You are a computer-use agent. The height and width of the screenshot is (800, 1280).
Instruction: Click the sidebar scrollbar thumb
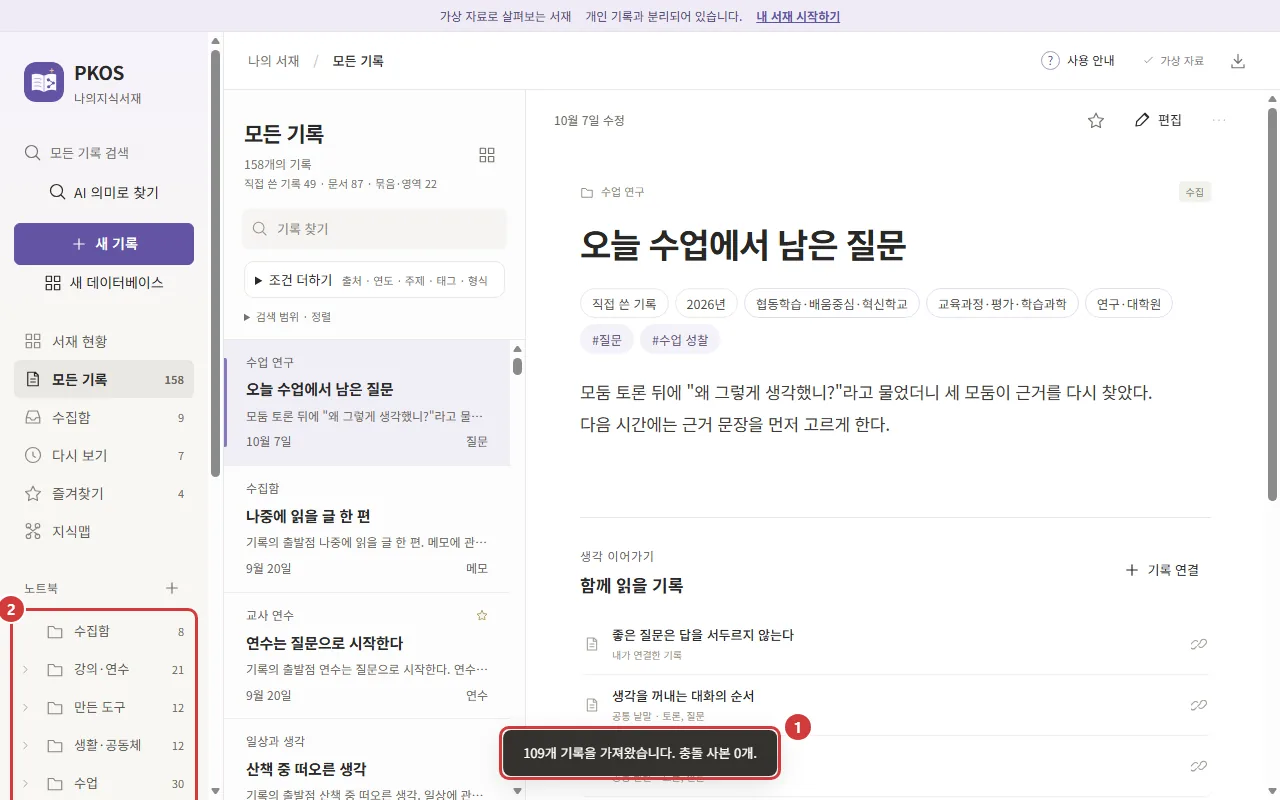pos(215,263)
